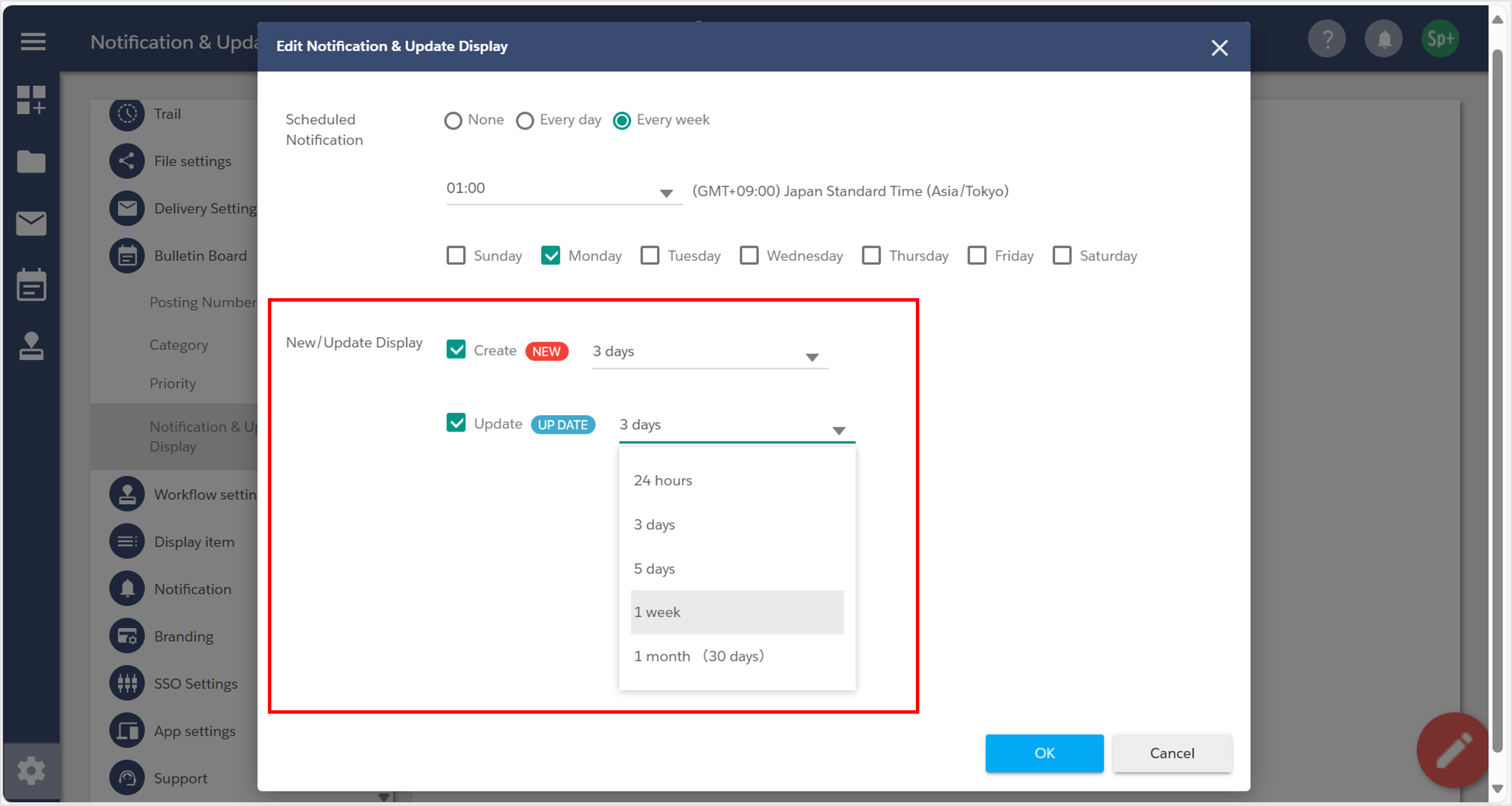Click the page scrollbar down arrow

[1497, 789]
